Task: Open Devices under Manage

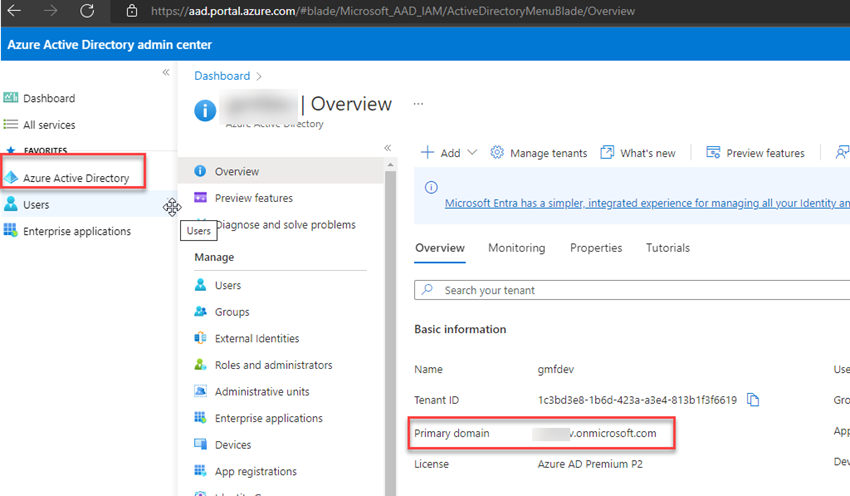Action: [x=233, y=445]
